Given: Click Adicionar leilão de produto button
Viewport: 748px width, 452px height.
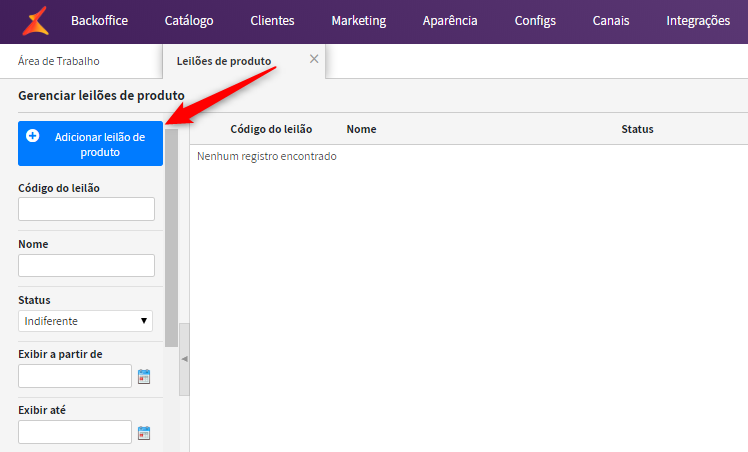Looking at the screenshot, I should tap(90, 144).
